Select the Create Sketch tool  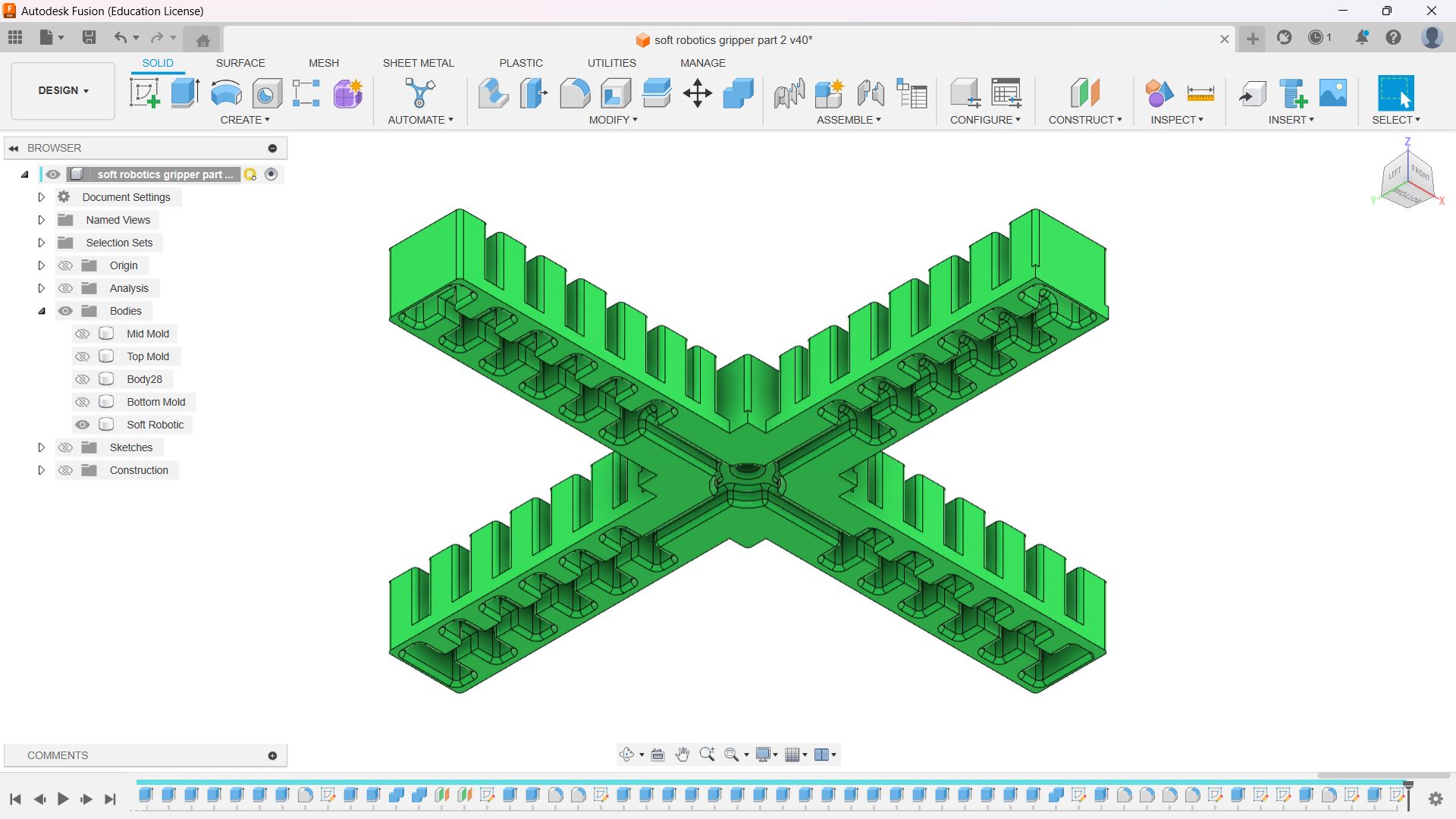pyautogui.click(x=144, y=93)
